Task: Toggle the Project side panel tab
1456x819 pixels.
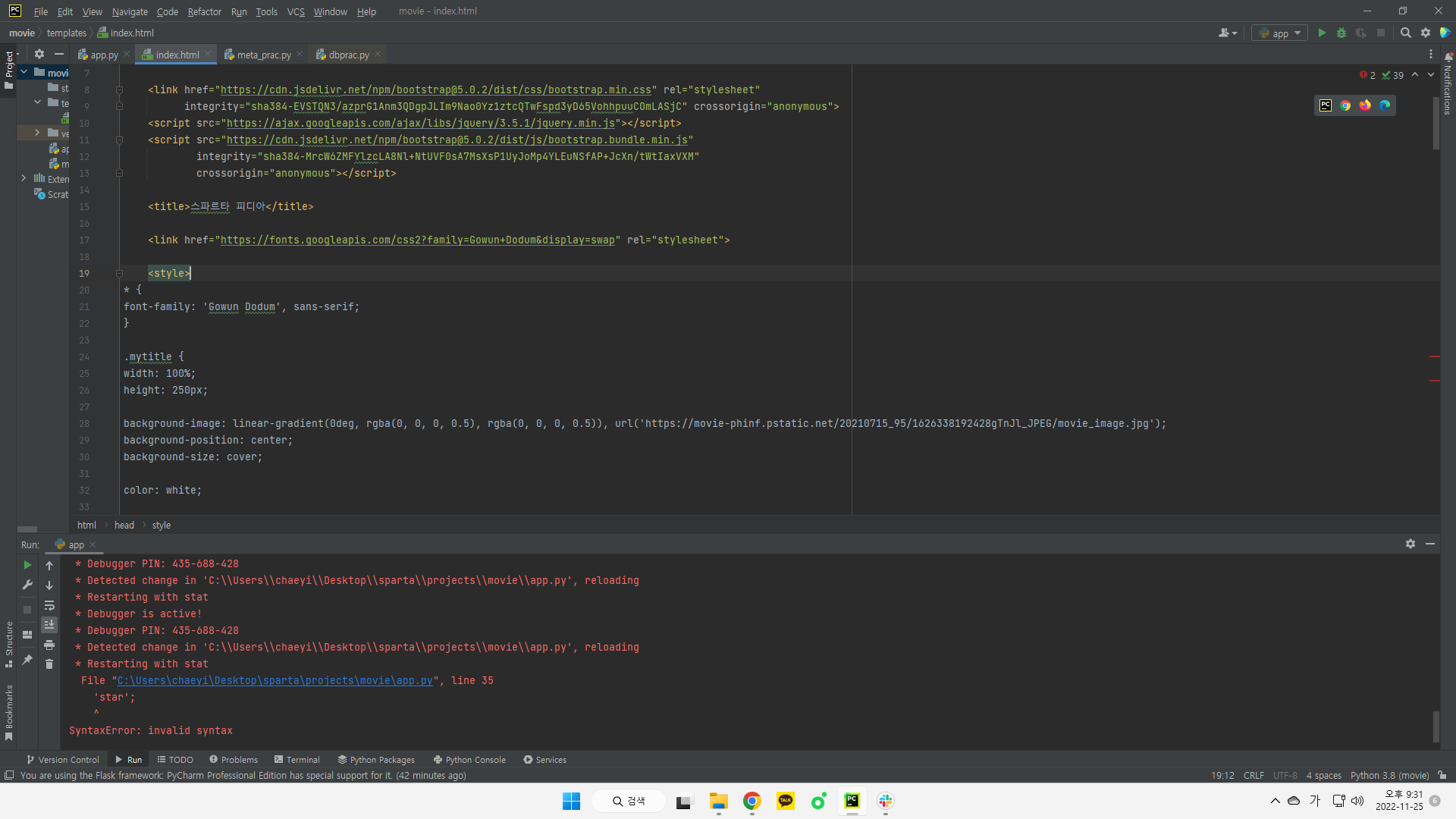Action: tap(8, 70)
